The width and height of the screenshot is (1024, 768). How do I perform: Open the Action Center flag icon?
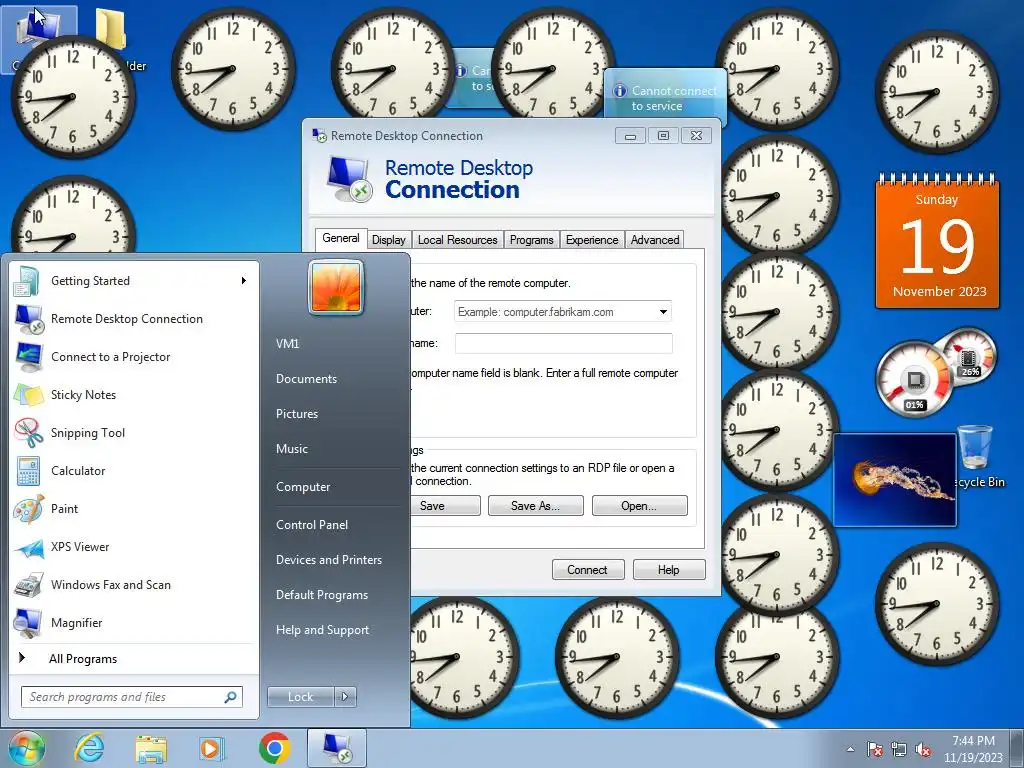tap(874, 749)
